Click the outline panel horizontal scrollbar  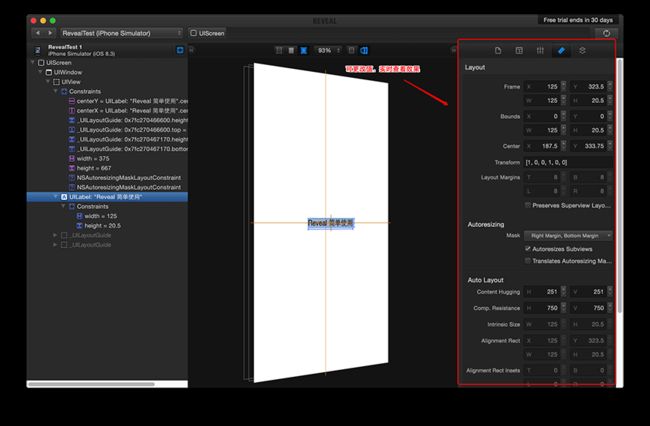[x=91, y=384]
